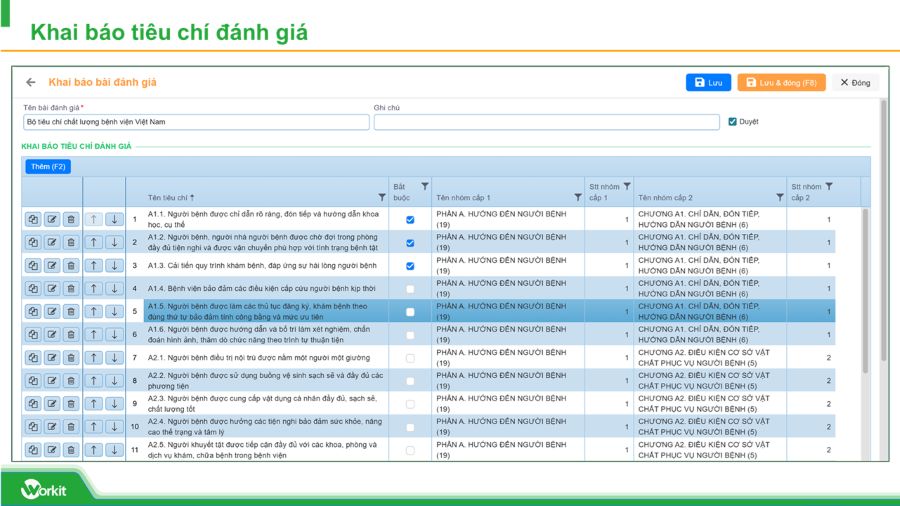900x506 pixels.
Task: Copy row 7 (A2.1) criterion
Action: 33,357
